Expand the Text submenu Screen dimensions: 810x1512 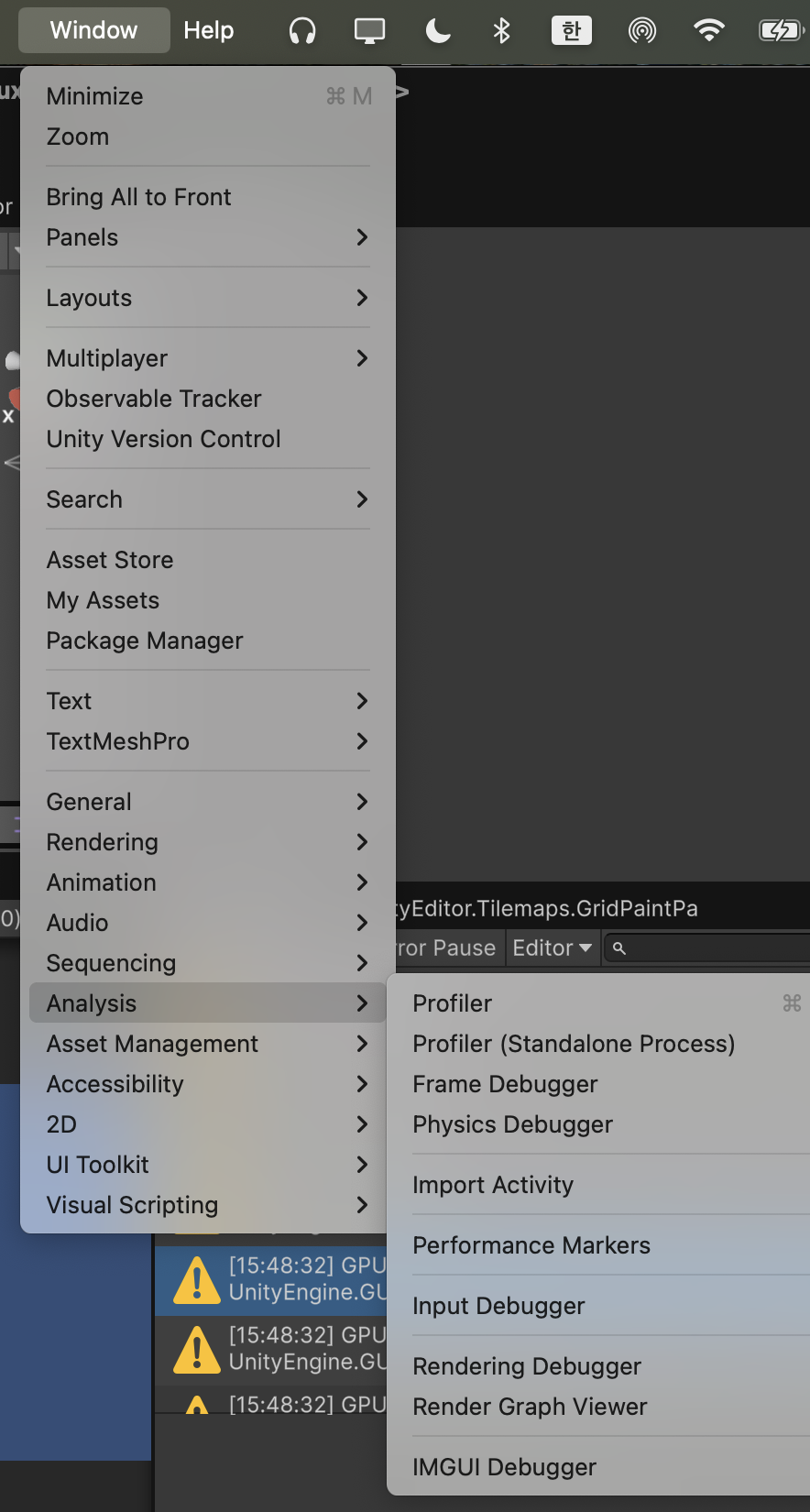(x=208, y=701)
